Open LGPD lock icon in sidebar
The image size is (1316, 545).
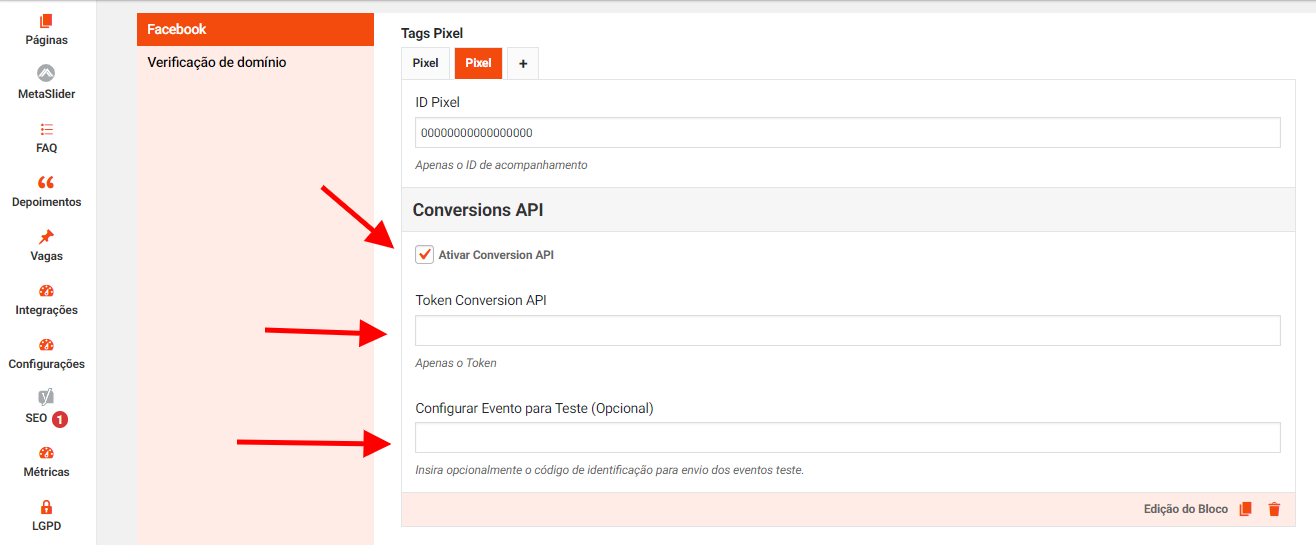[46, 507]
